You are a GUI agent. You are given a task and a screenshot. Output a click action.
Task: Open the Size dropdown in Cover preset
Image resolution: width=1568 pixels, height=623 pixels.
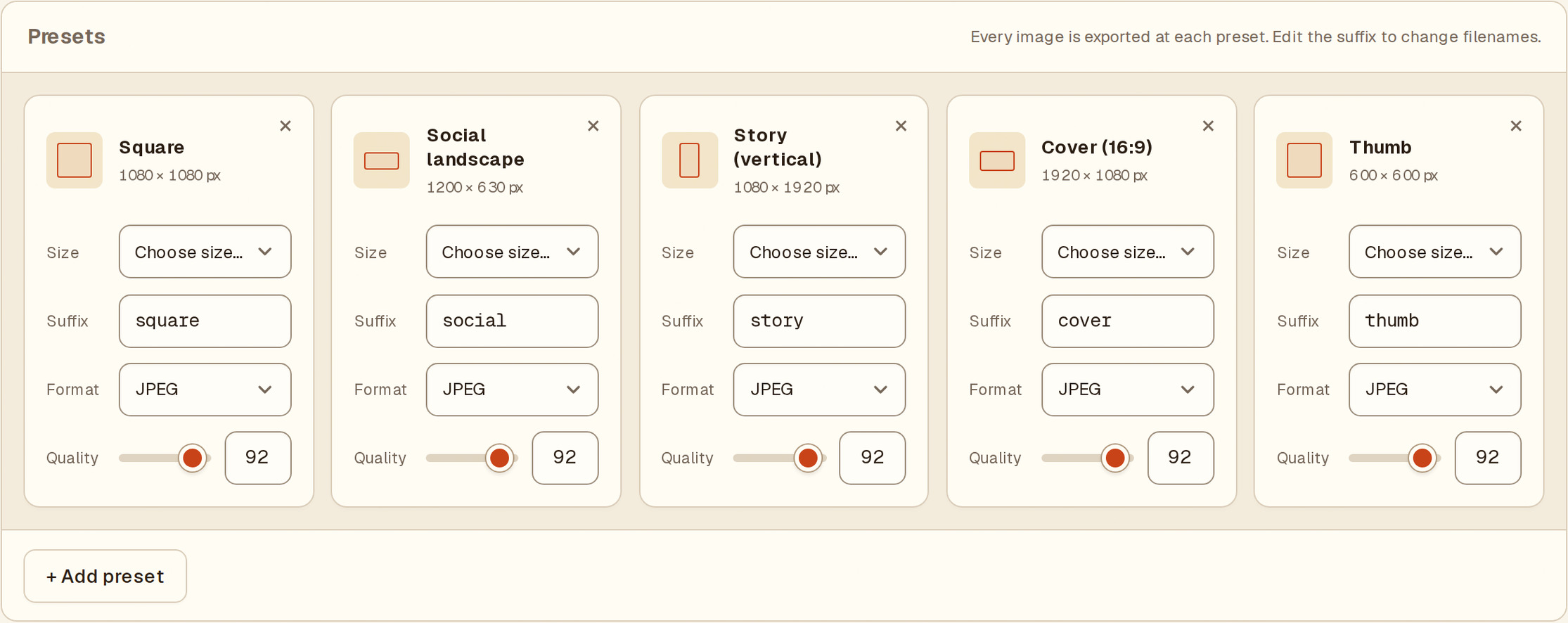point(1127,252)
